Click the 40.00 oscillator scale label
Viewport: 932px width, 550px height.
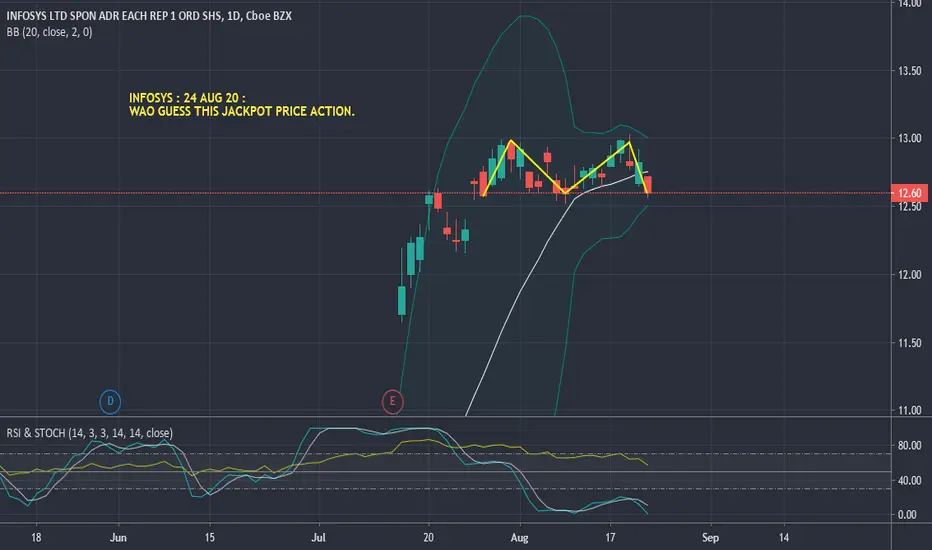[x=909, y=480]
